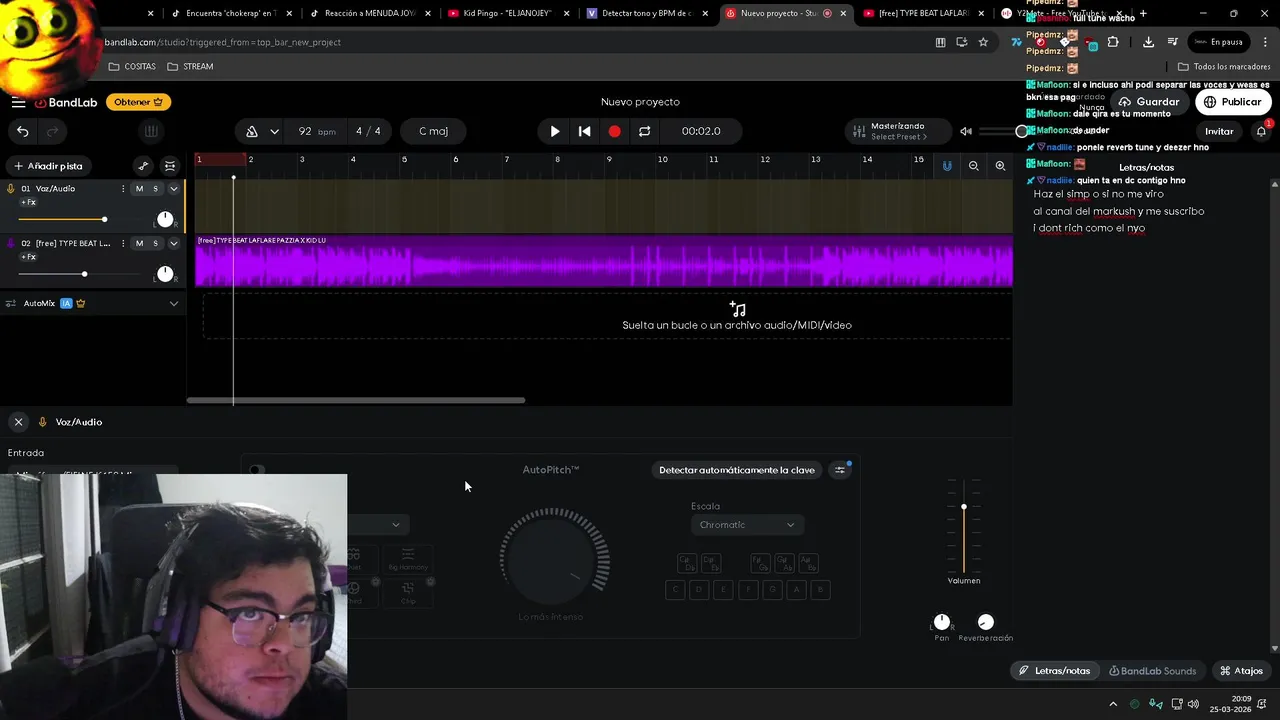Click the Voz/Audio track pan knob
Image resolution: width=1280 pixels, height=720 pixels.
pos(165,219)
